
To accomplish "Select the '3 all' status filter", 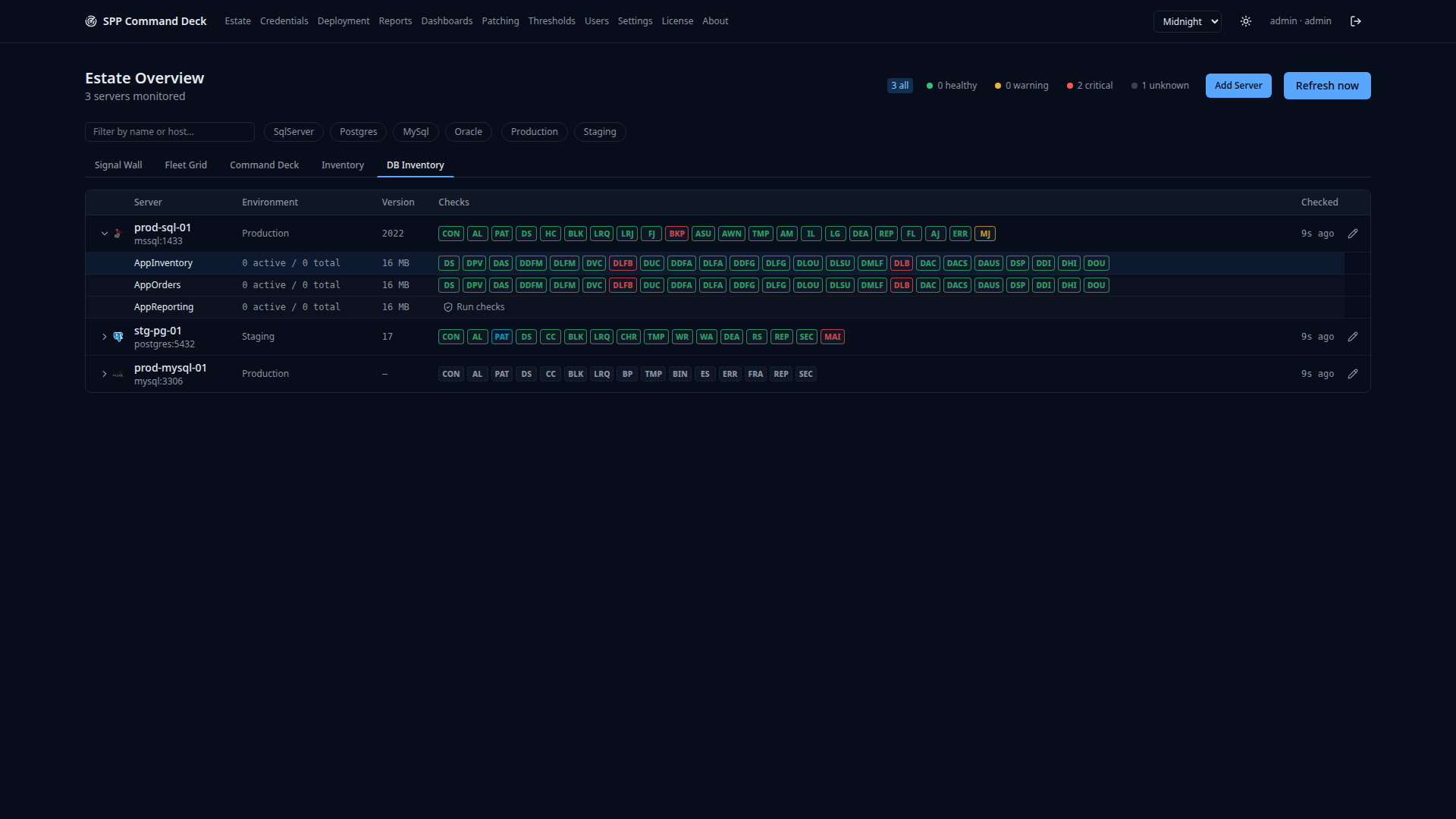I will (900, 86).
